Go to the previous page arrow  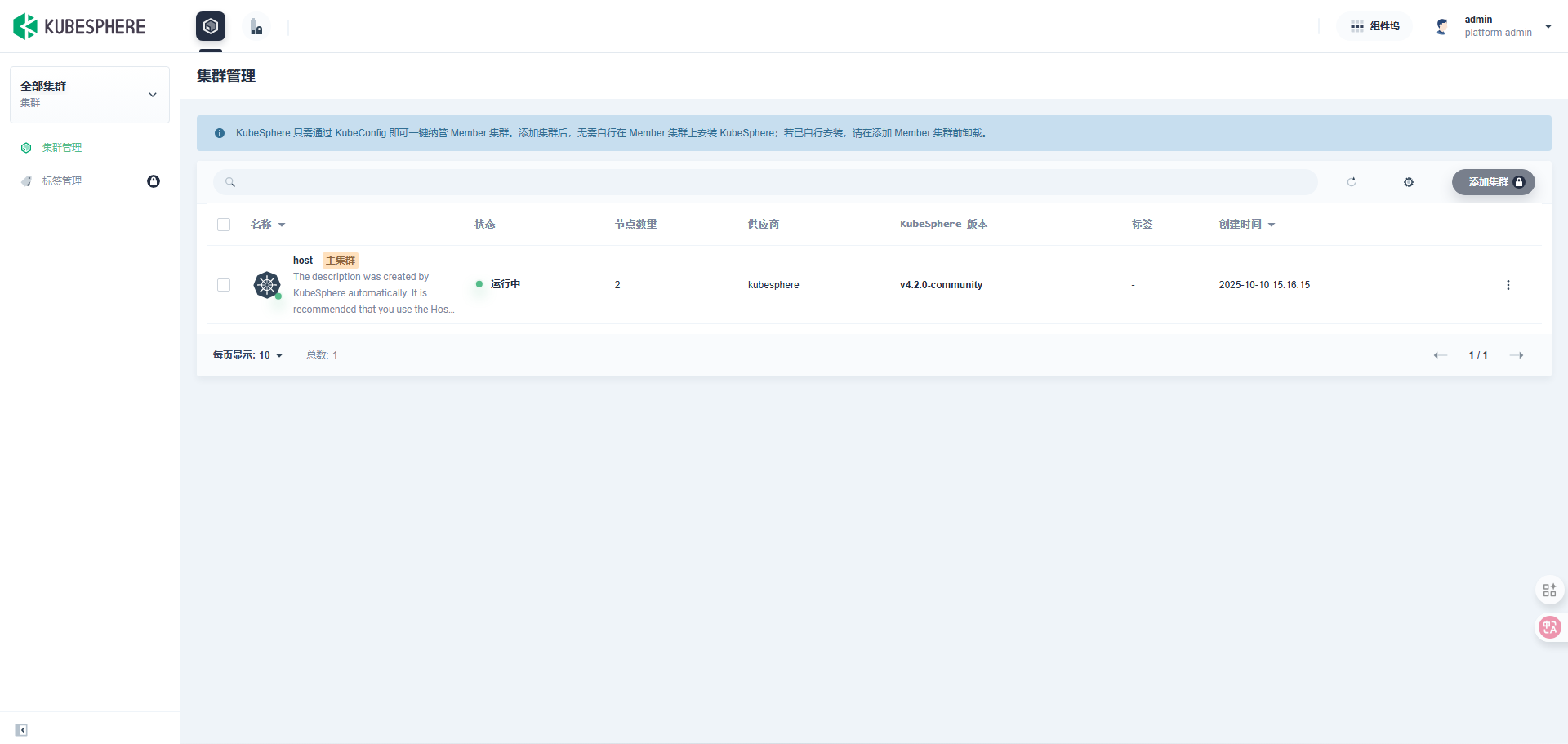point(1441,355)
